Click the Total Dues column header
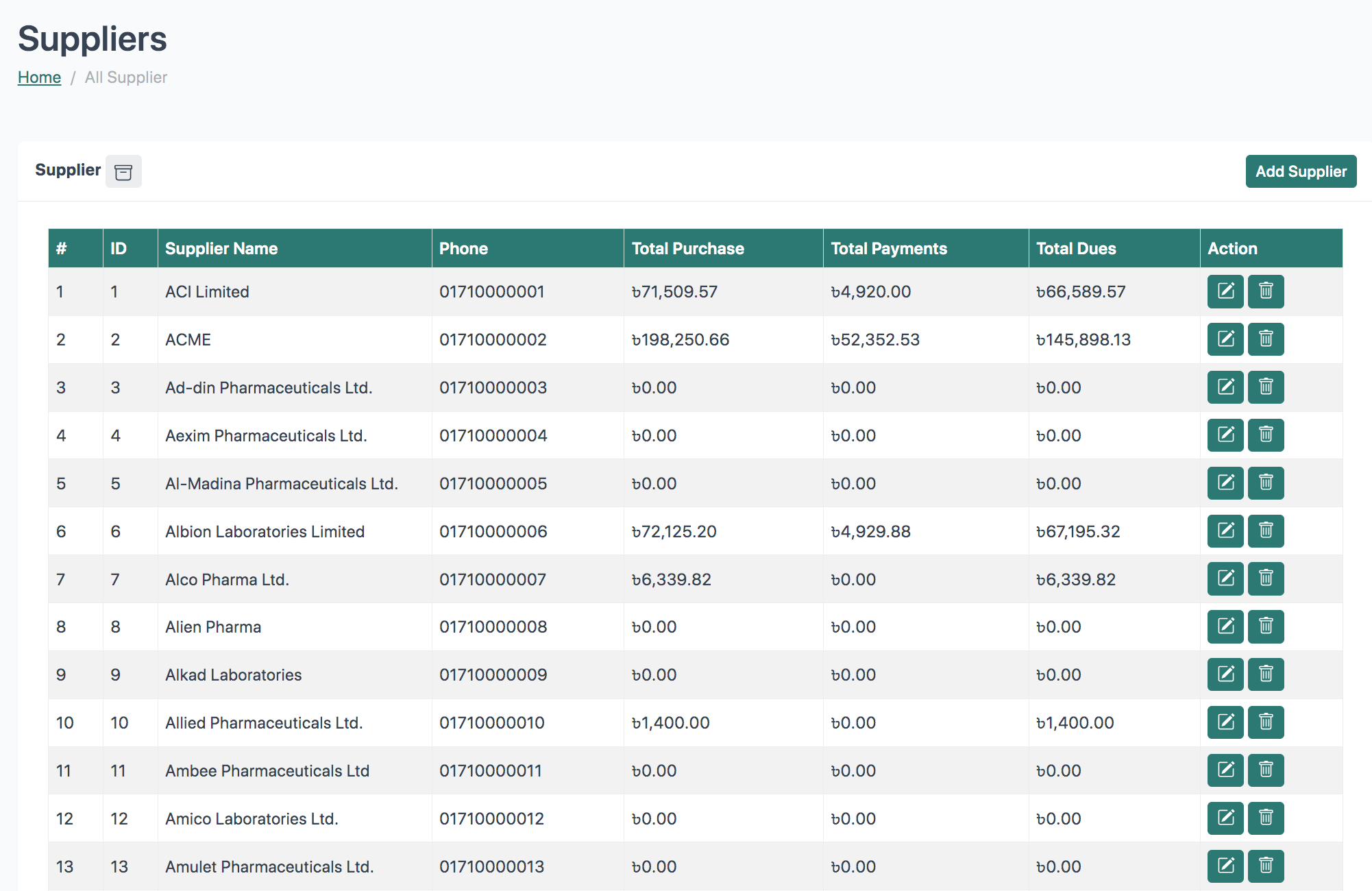The image size is (1372, 891). click(1076, 249)
